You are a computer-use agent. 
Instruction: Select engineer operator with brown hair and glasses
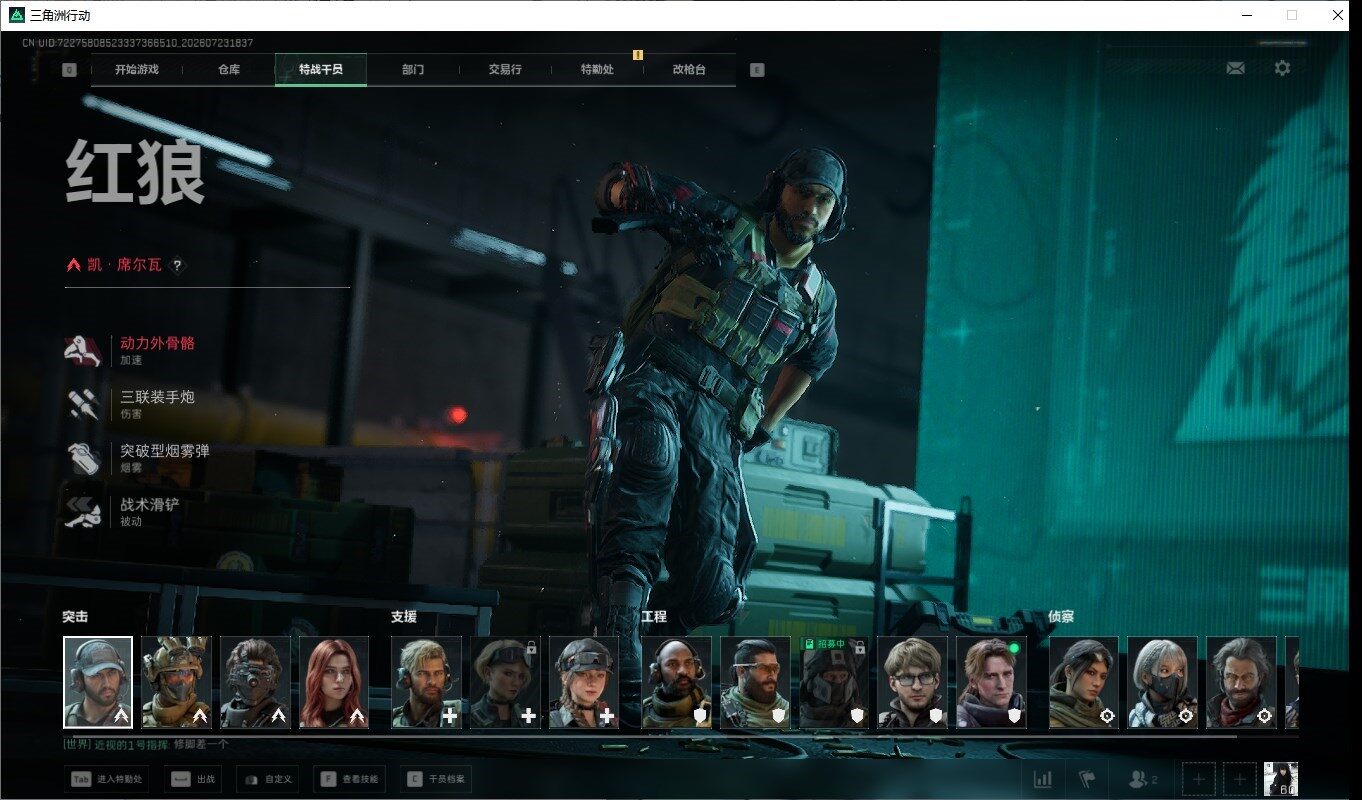point(913,682)
